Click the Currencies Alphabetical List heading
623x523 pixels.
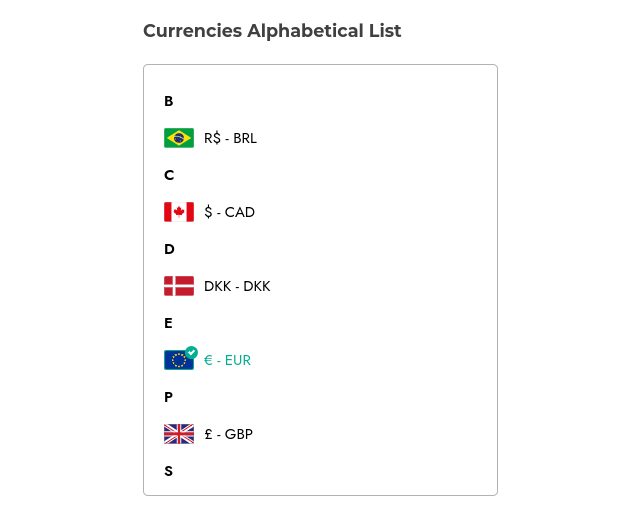pos(272,31)
